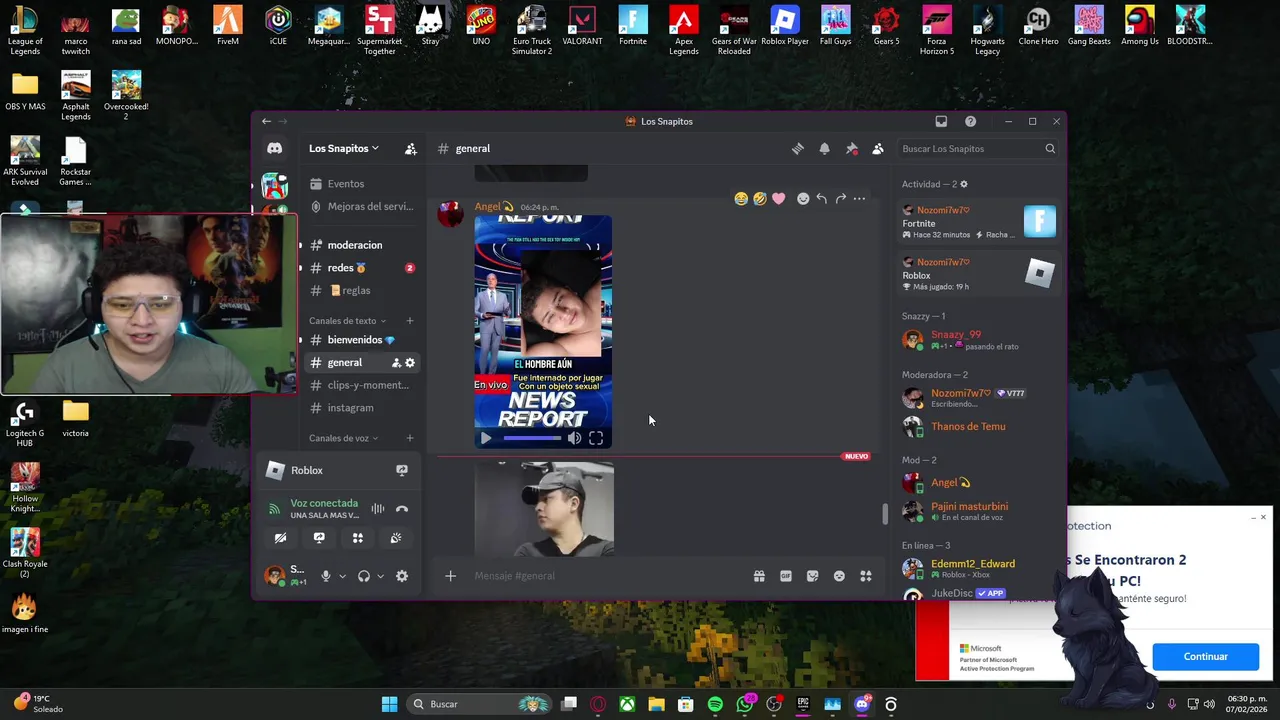Toggle video mute speaker icon

click(574, 438)
